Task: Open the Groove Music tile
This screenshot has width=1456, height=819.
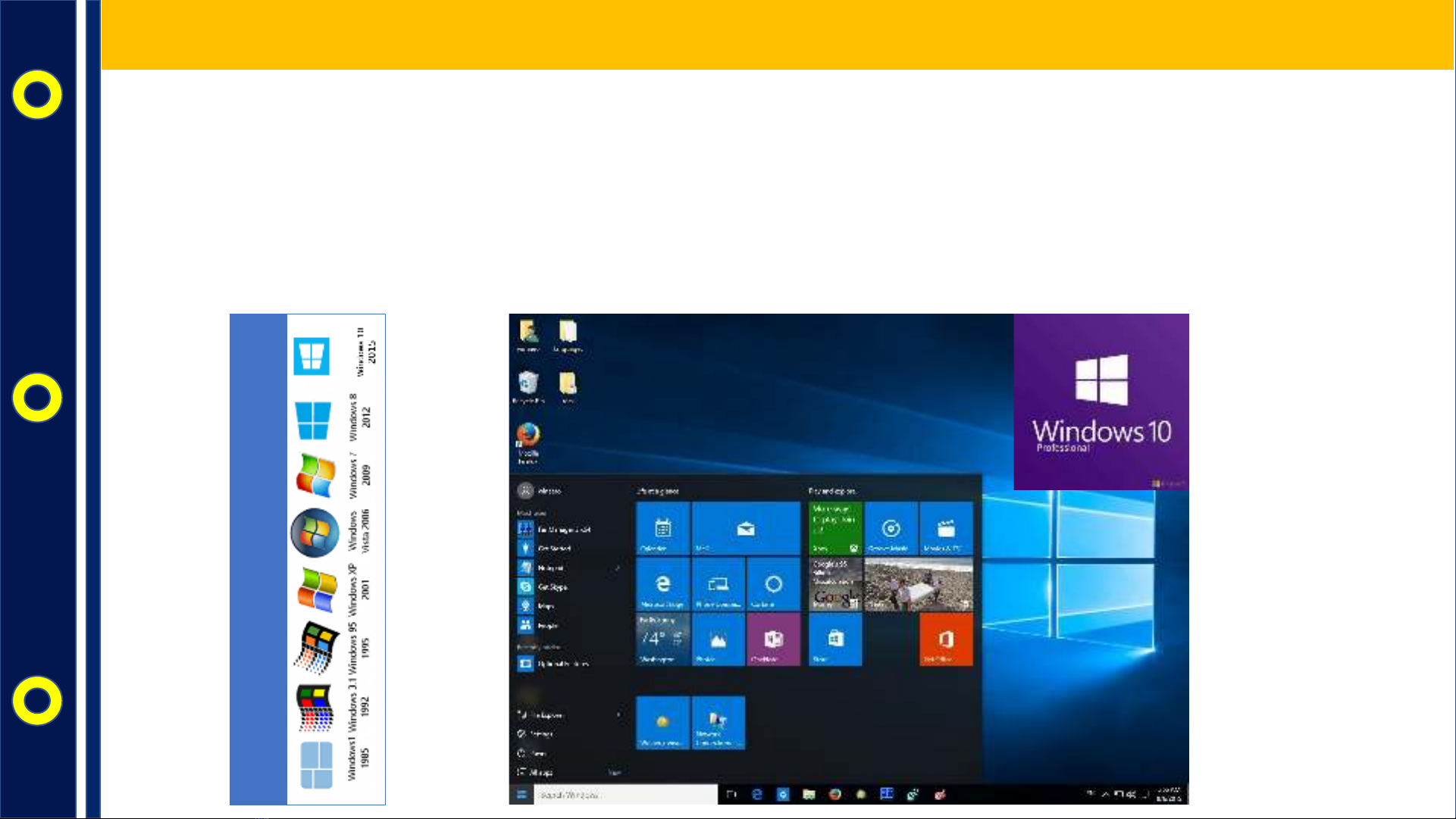Action: (x=891, y=528)
